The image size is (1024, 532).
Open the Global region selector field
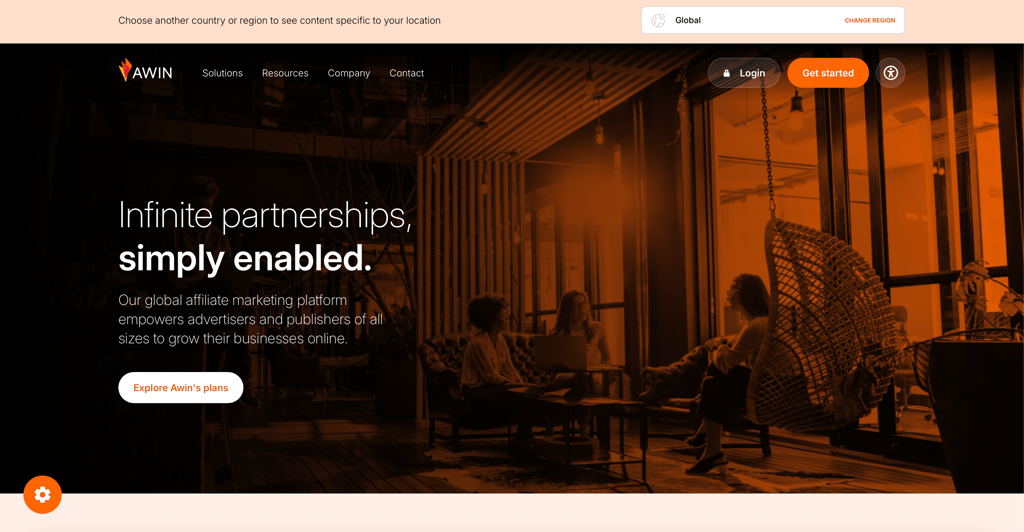coord(773,20)
